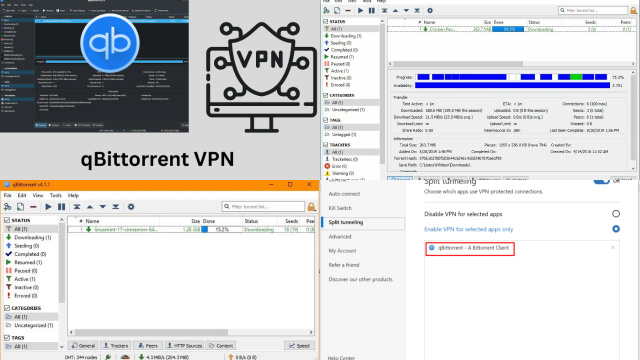Screen dimensions: 640x360
Task: Toggle alternative speed limits icon in status bar
Action: pyautogui.click(x=125, y=357)
